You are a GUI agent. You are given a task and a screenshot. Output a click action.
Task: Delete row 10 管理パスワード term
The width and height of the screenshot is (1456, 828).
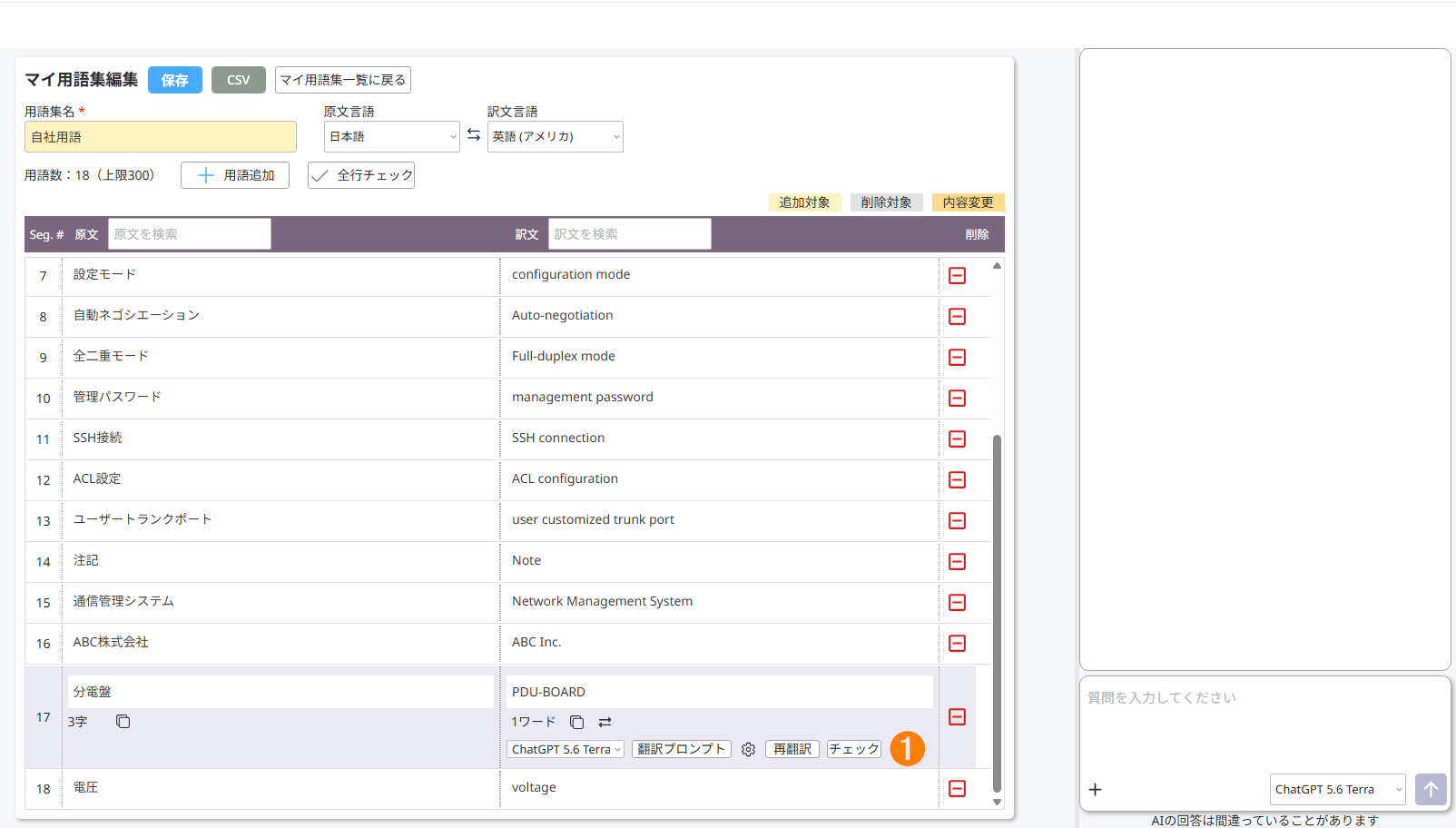coord(957,398)
